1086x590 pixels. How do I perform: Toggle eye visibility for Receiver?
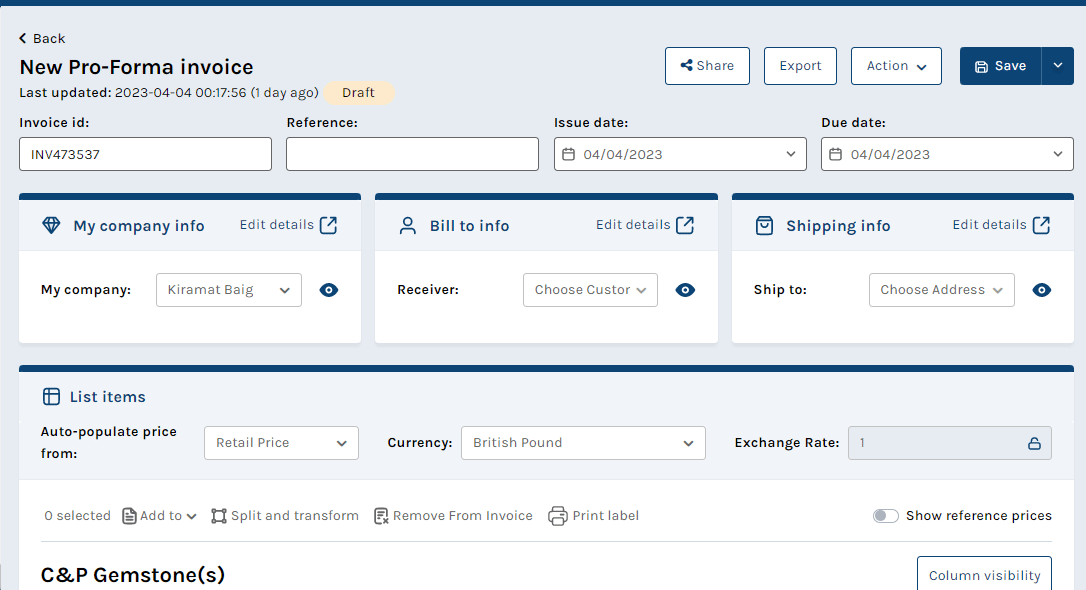pos(685,290)
